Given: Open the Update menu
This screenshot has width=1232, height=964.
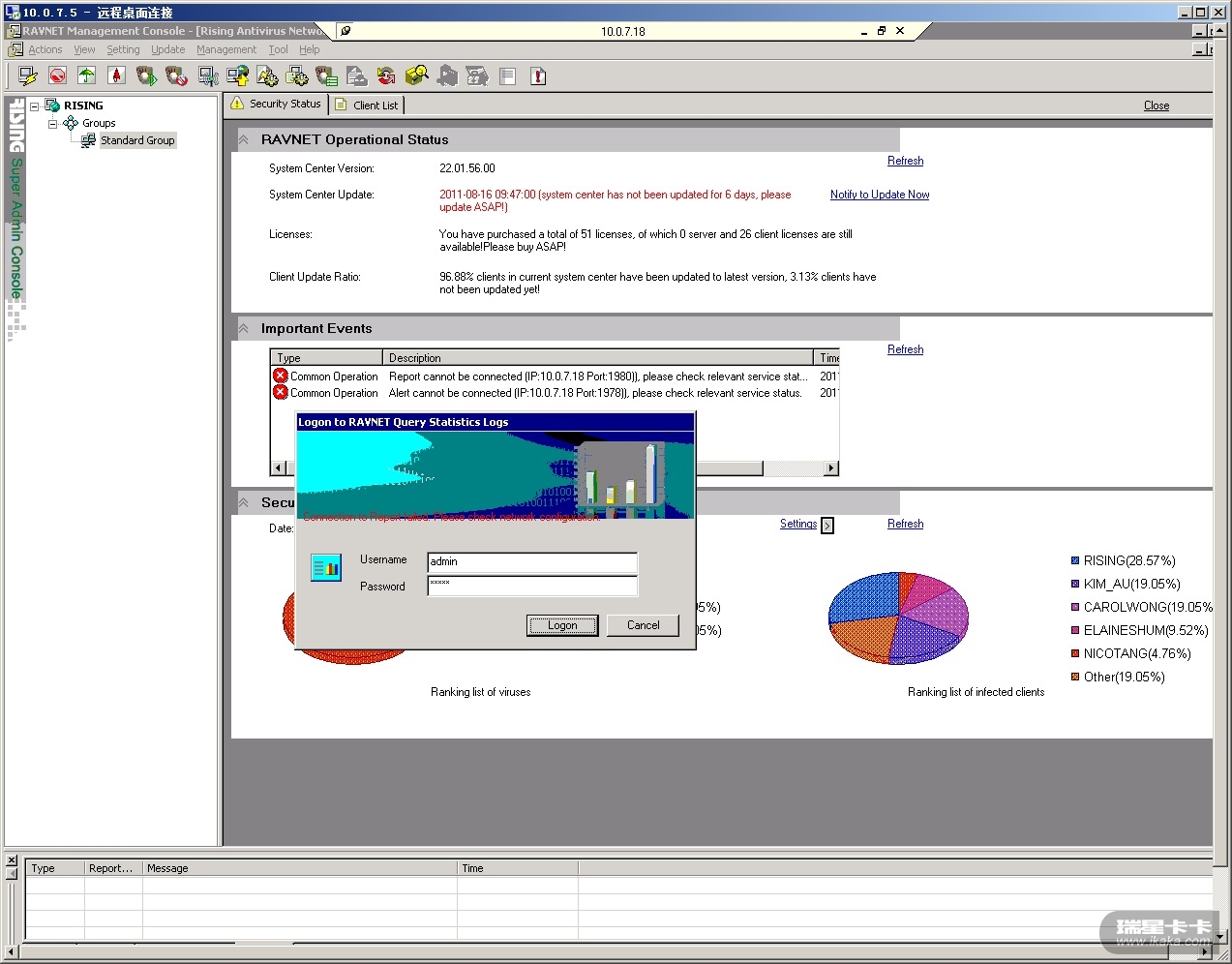Looking at the screenshot, I should [x=167, y=49].
